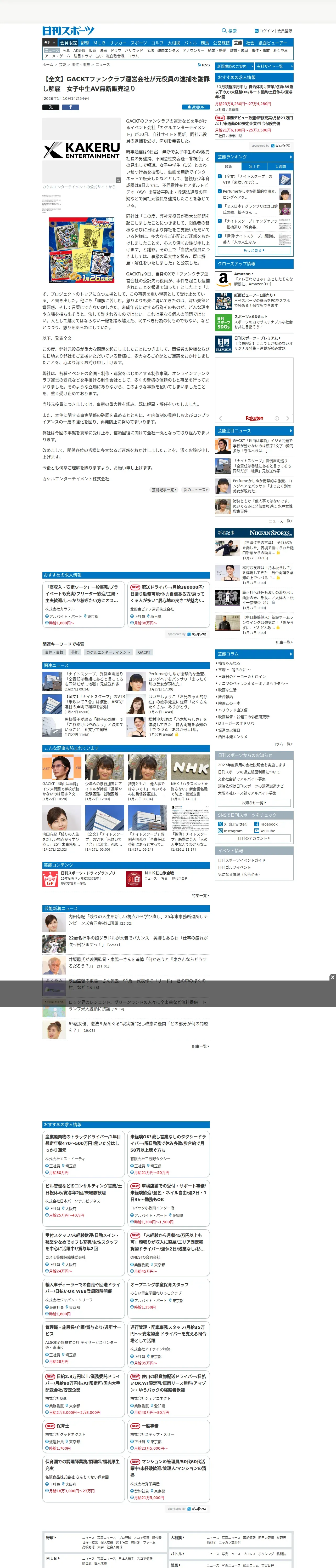Click the Rakuten ad info icon
Viewport: 336px width, 1568px height.
(x=277, y=418)
